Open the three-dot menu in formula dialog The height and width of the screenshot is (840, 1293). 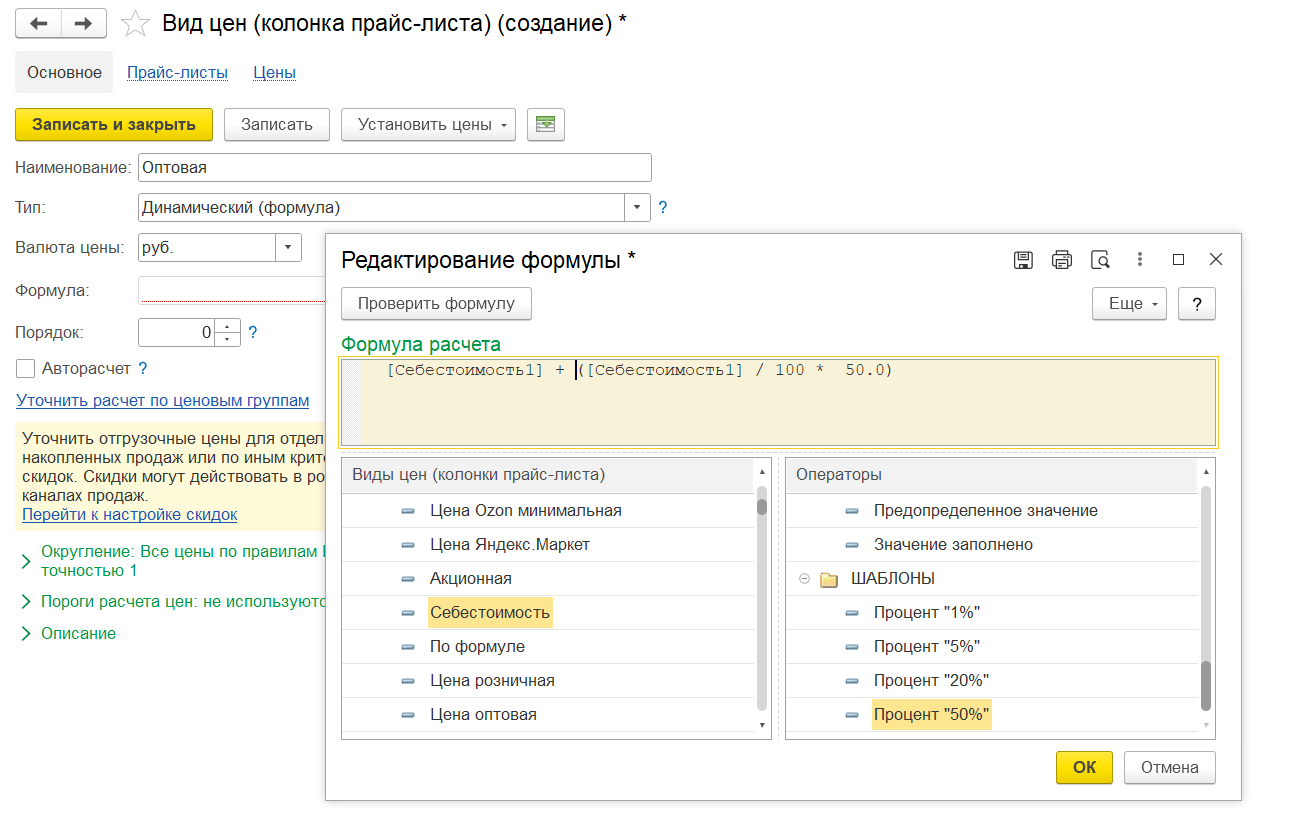click(1139, 260)
